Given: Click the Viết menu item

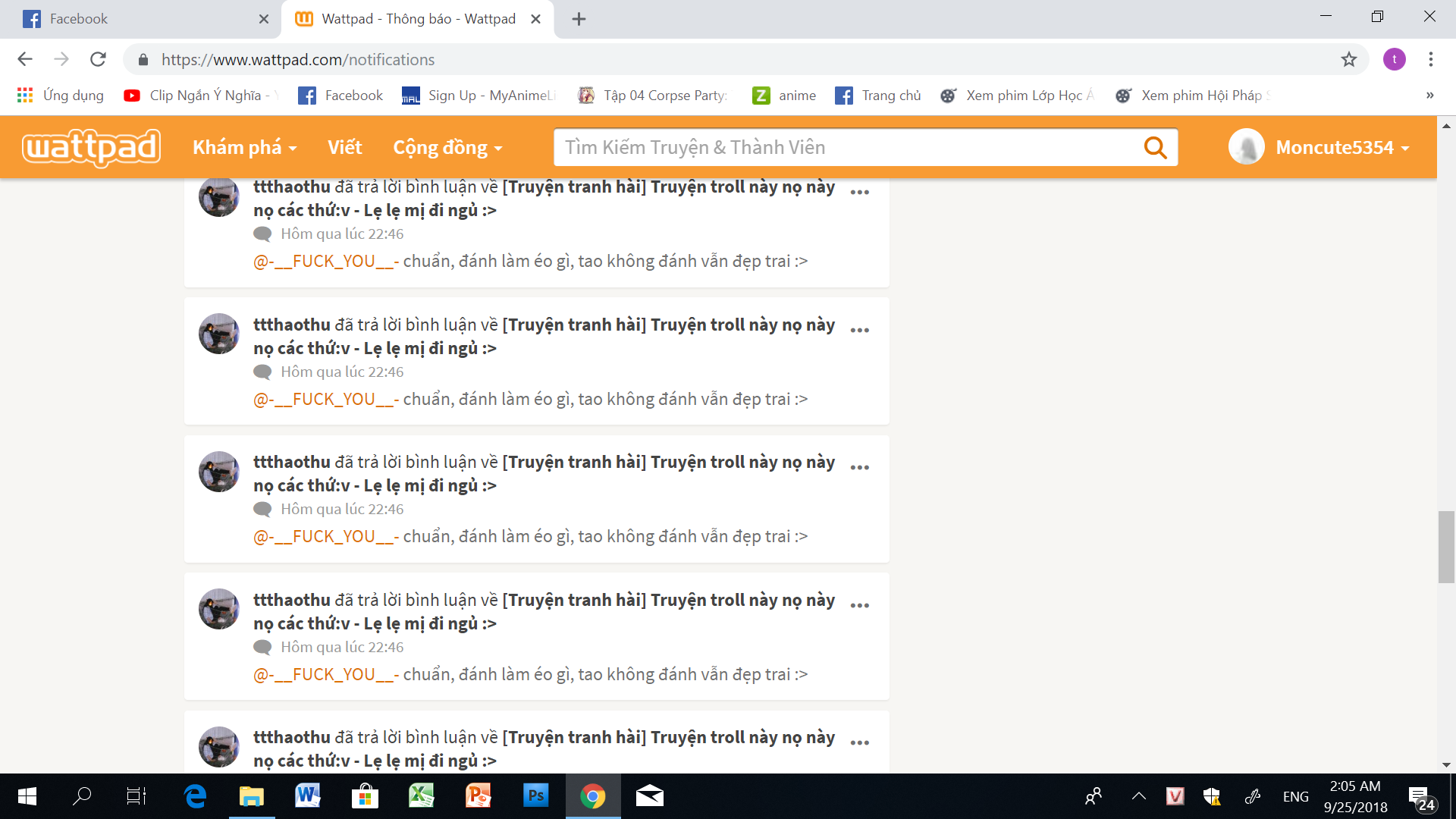Looking at the screenshot, I should click(344, 147).
